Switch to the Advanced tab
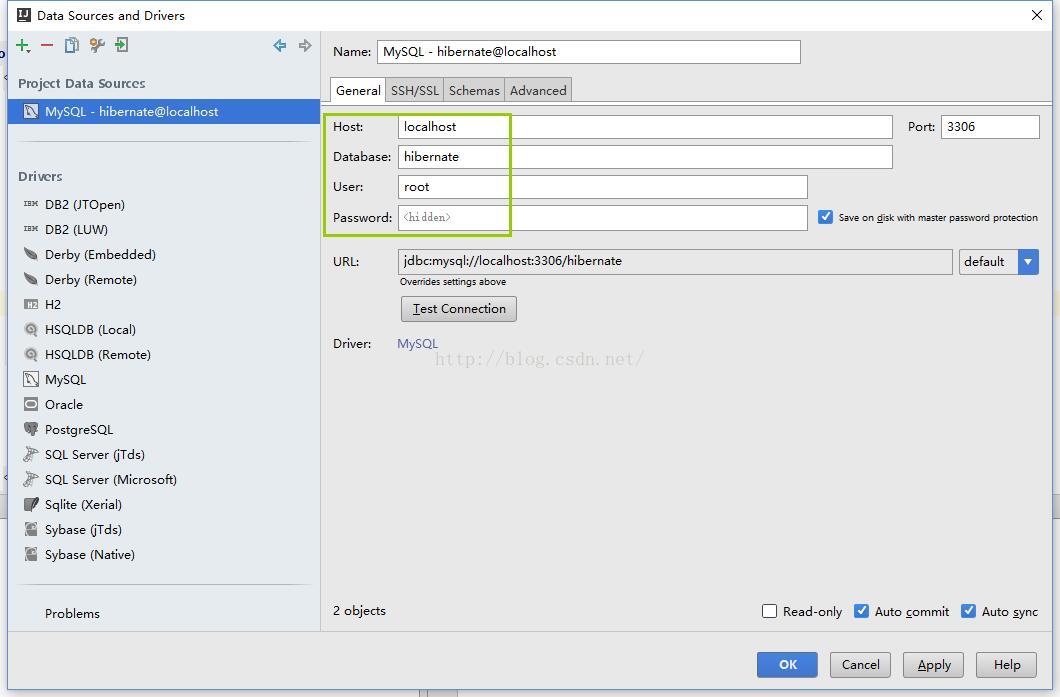 pos(538,90)
